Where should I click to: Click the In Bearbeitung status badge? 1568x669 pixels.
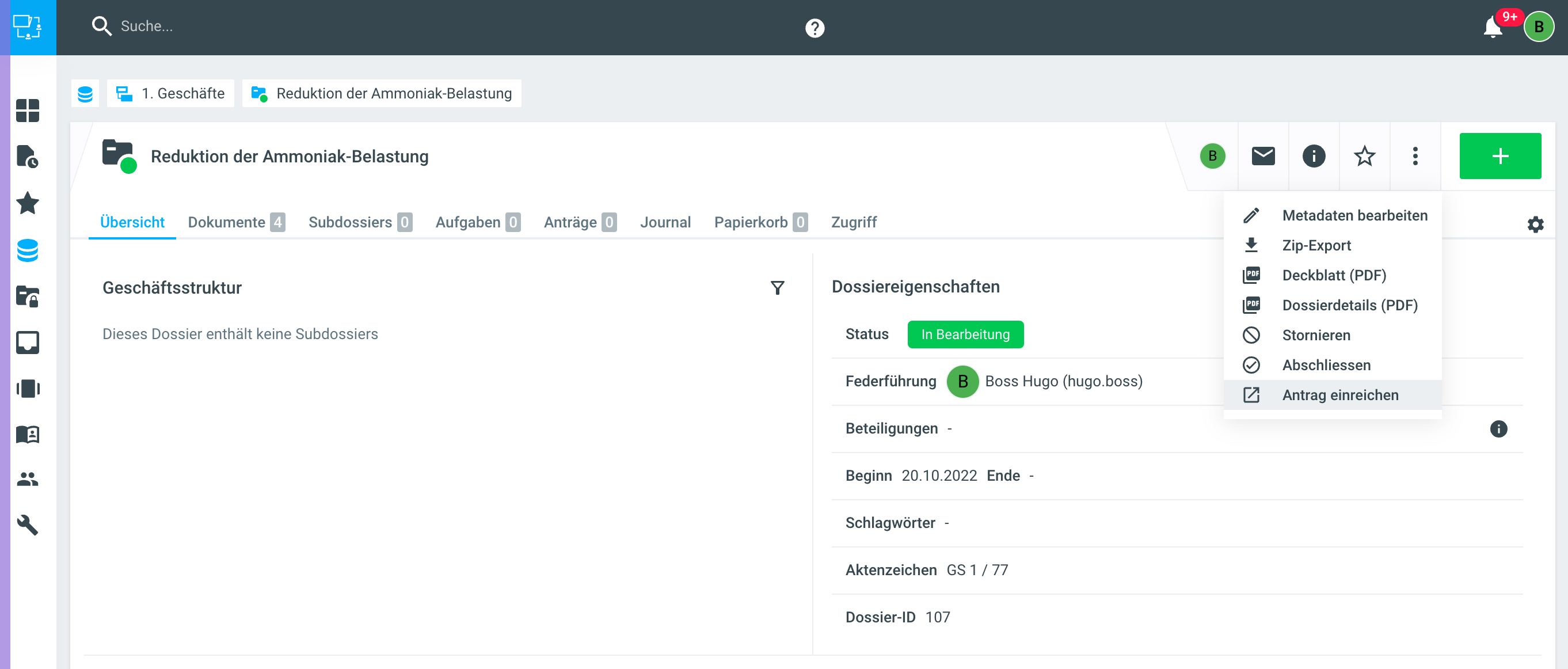coord(965,334)
